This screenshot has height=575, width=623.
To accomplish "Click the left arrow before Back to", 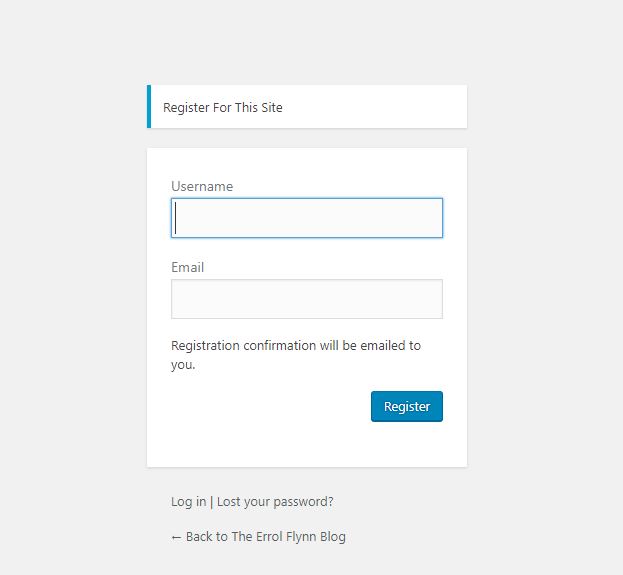I will click(x=176, y=537).
